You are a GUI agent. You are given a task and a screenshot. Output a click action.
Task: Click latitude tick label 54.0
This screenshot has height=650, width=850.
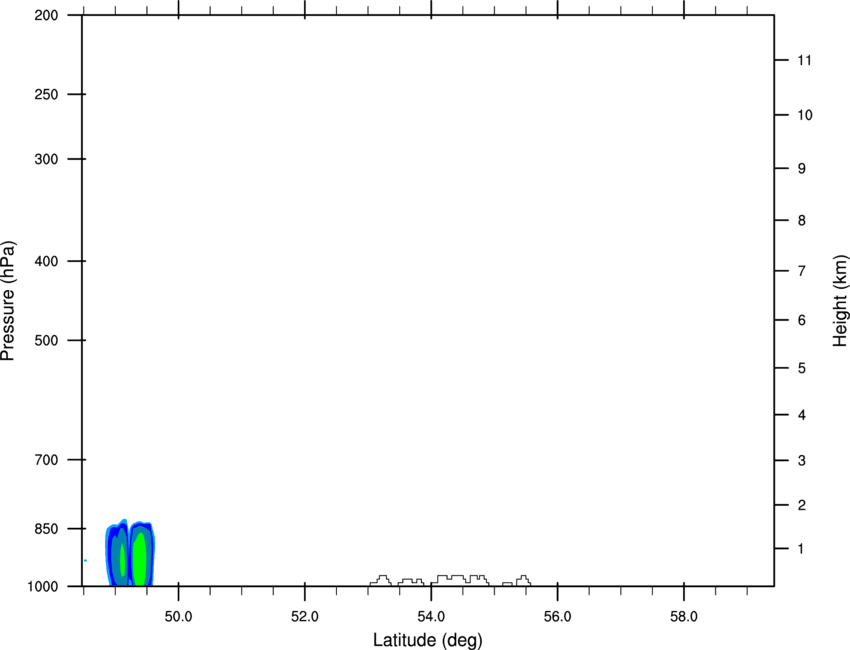point(431,617)
